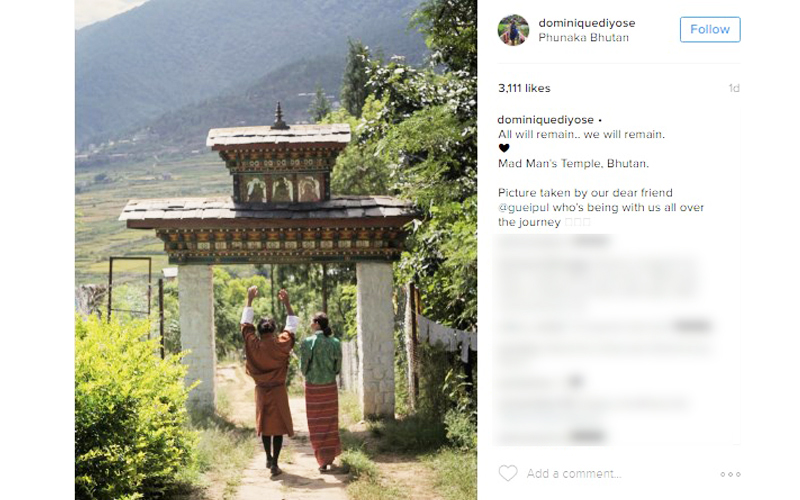The height and width of the screenshot is (500, 800).
Task: Click the black heart emoji in caption
Action: pyautogui.click(x=504, y=148)
